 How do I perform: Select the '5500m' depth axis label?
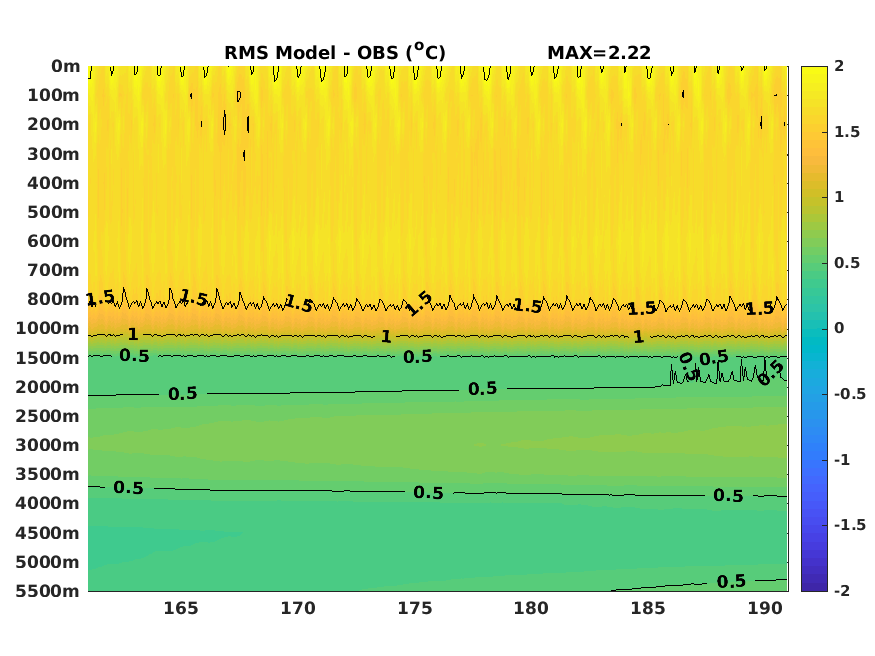tap(48, 591)
